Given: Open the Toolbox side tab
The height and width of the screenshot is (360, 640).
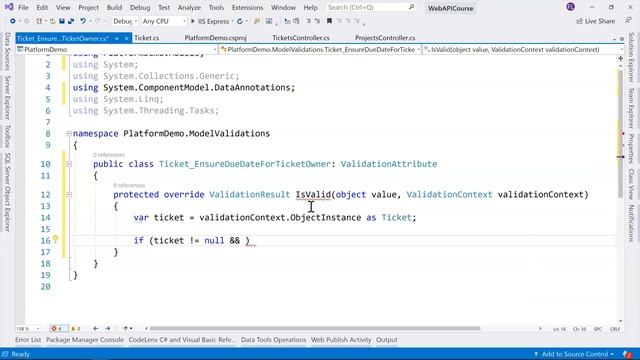Looking at the screenshot, I should (x=7, y=136).
